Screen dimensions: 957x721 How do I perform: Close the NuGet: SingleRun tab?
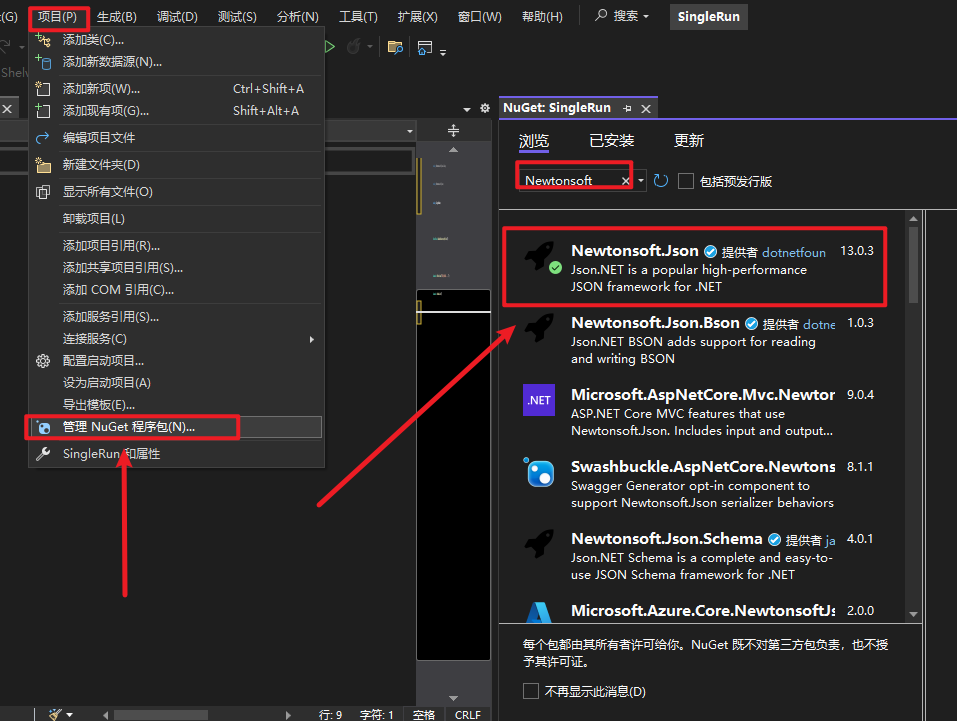pyautogui.click(x=646, y=109)
